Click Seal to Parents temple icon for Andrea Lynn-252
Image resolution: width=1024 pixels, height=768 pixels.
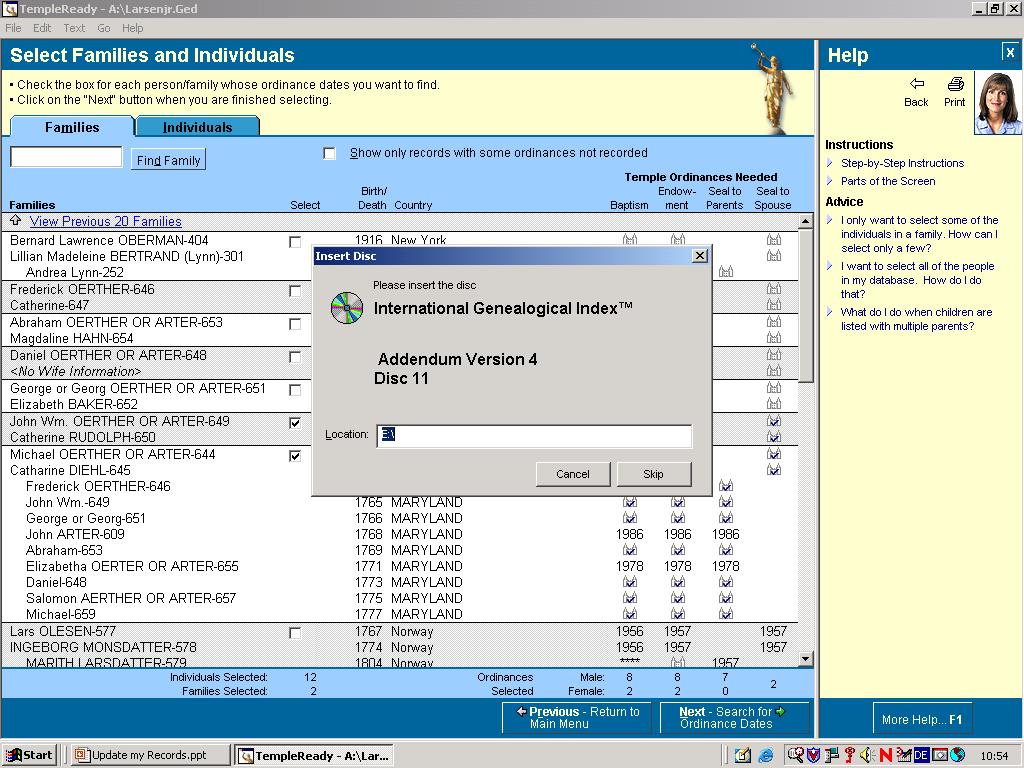click(726, 272)
